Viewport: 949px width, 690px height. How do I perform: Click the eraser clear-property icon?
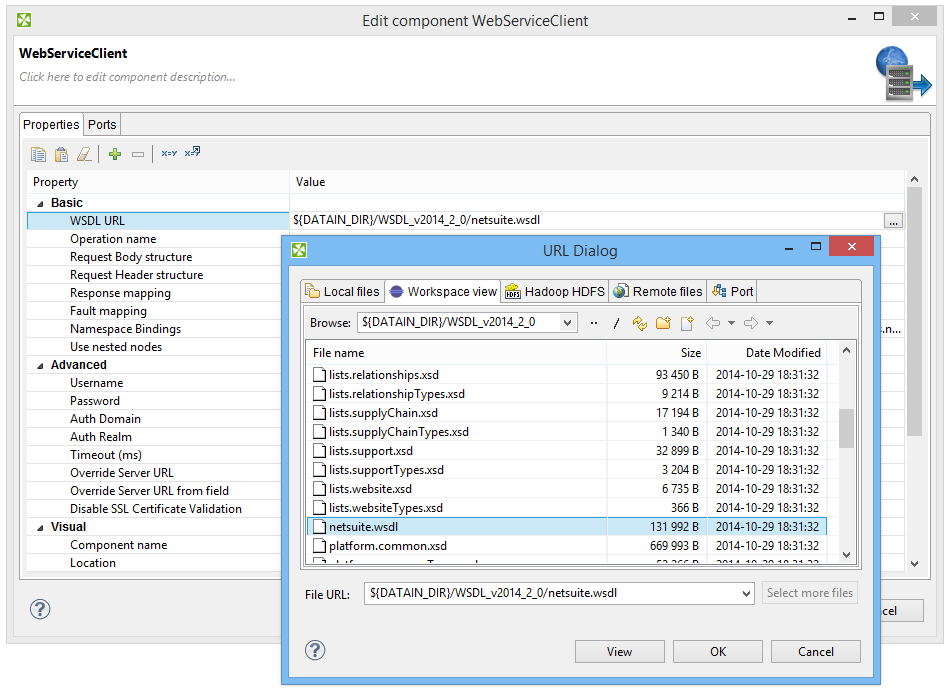point(84,154)
